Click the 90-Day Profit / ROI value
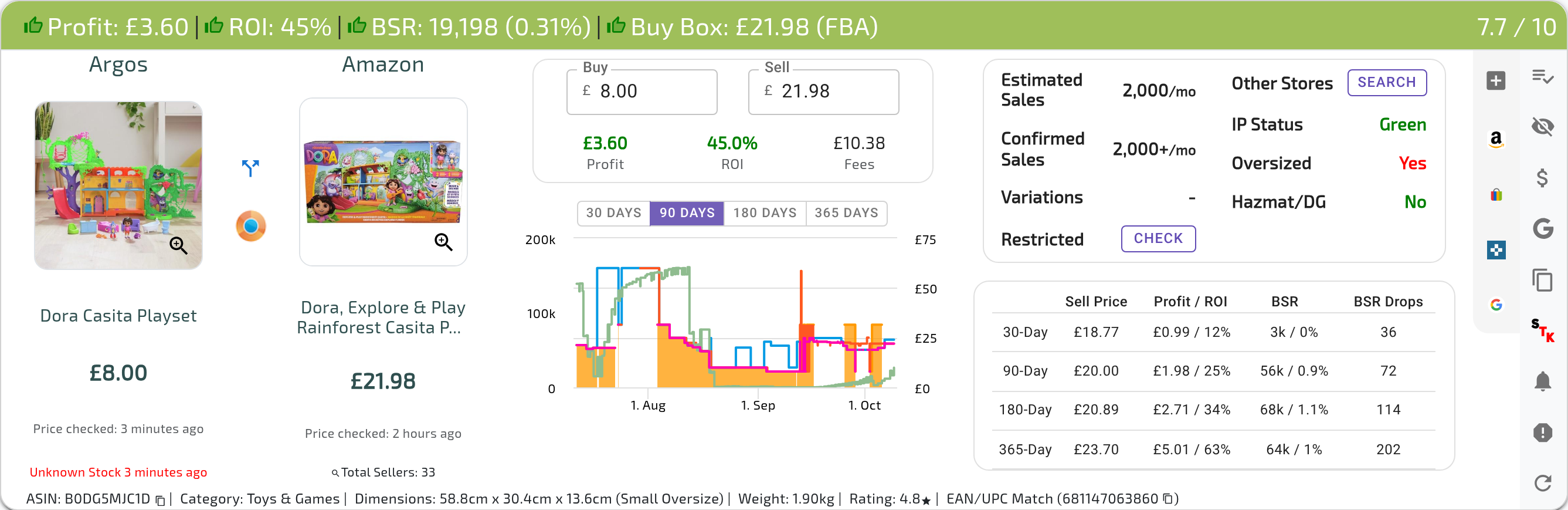 [1191, 371]
